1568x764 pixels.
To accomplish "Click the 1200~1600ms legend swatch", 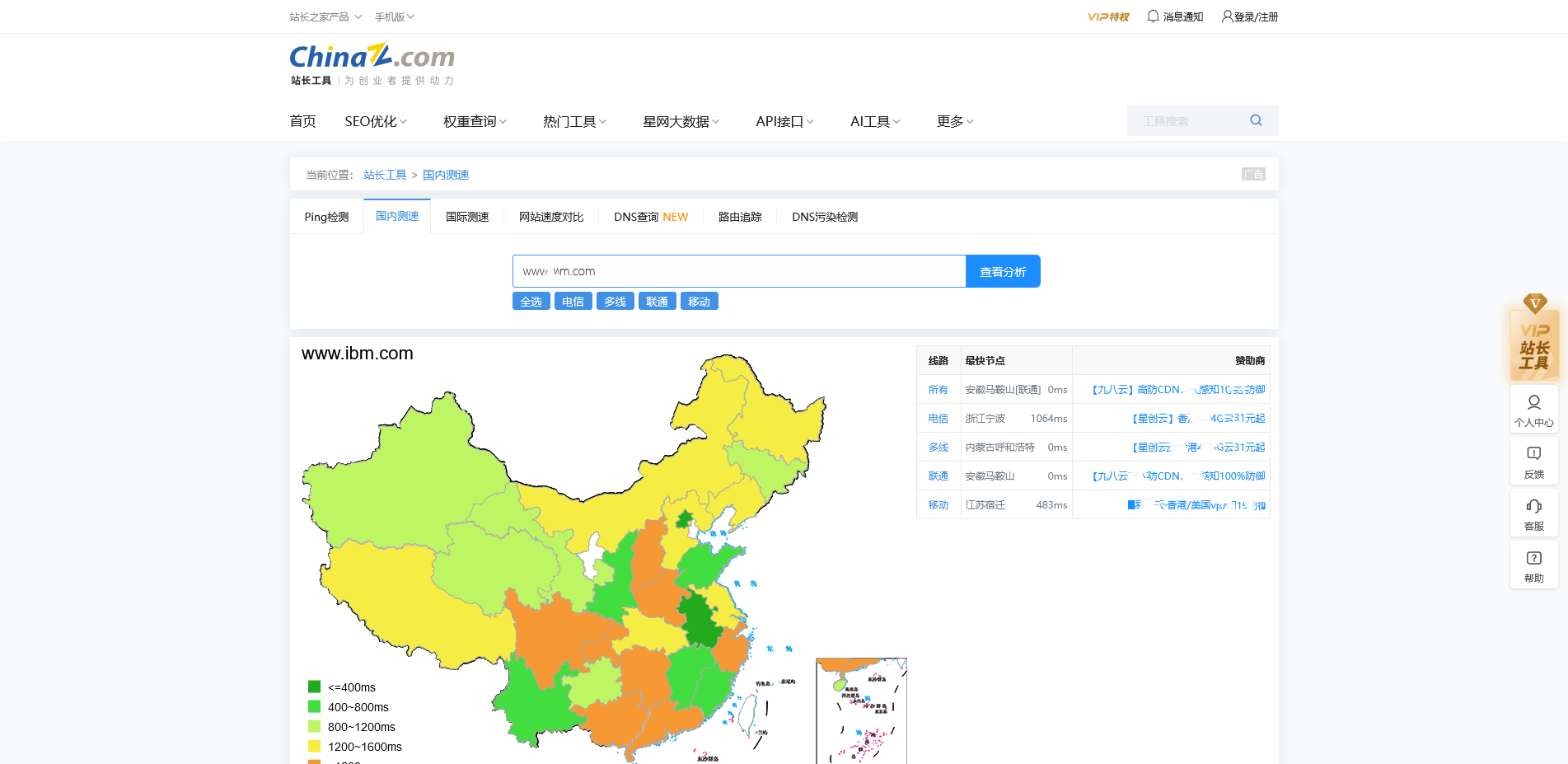I will 314,746.
